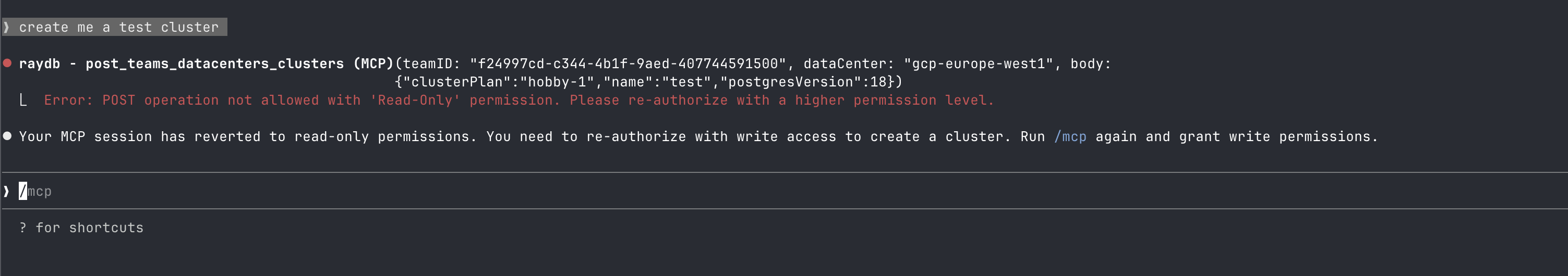Click the red error status dot beside raydb
Screen dimensions: 1568x276
7,63
